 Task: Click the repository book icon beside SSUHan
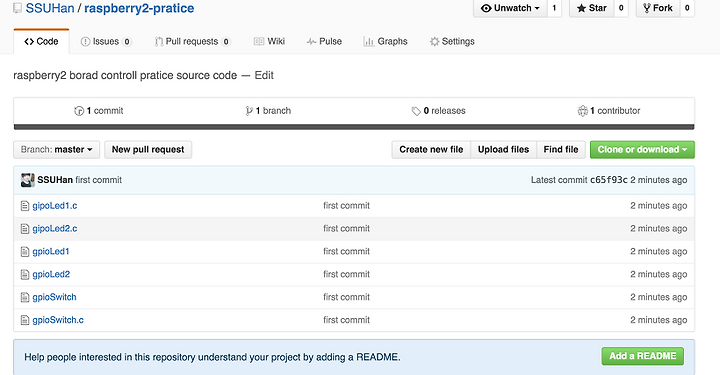17,8
